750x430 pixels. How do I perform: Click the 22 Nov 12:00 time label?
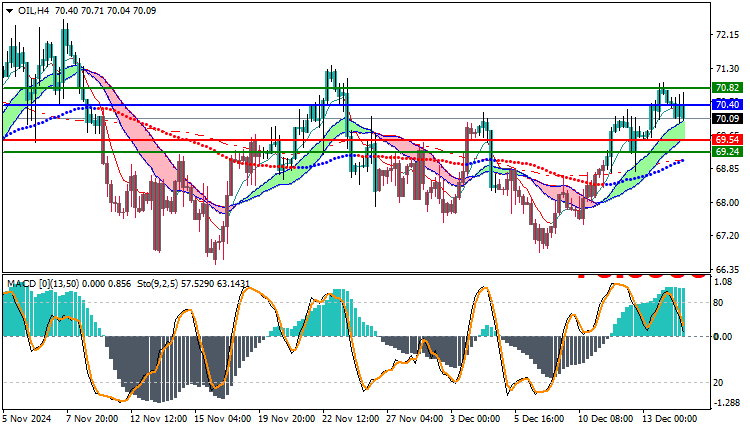pyautogui.click(x=351, y=419)
